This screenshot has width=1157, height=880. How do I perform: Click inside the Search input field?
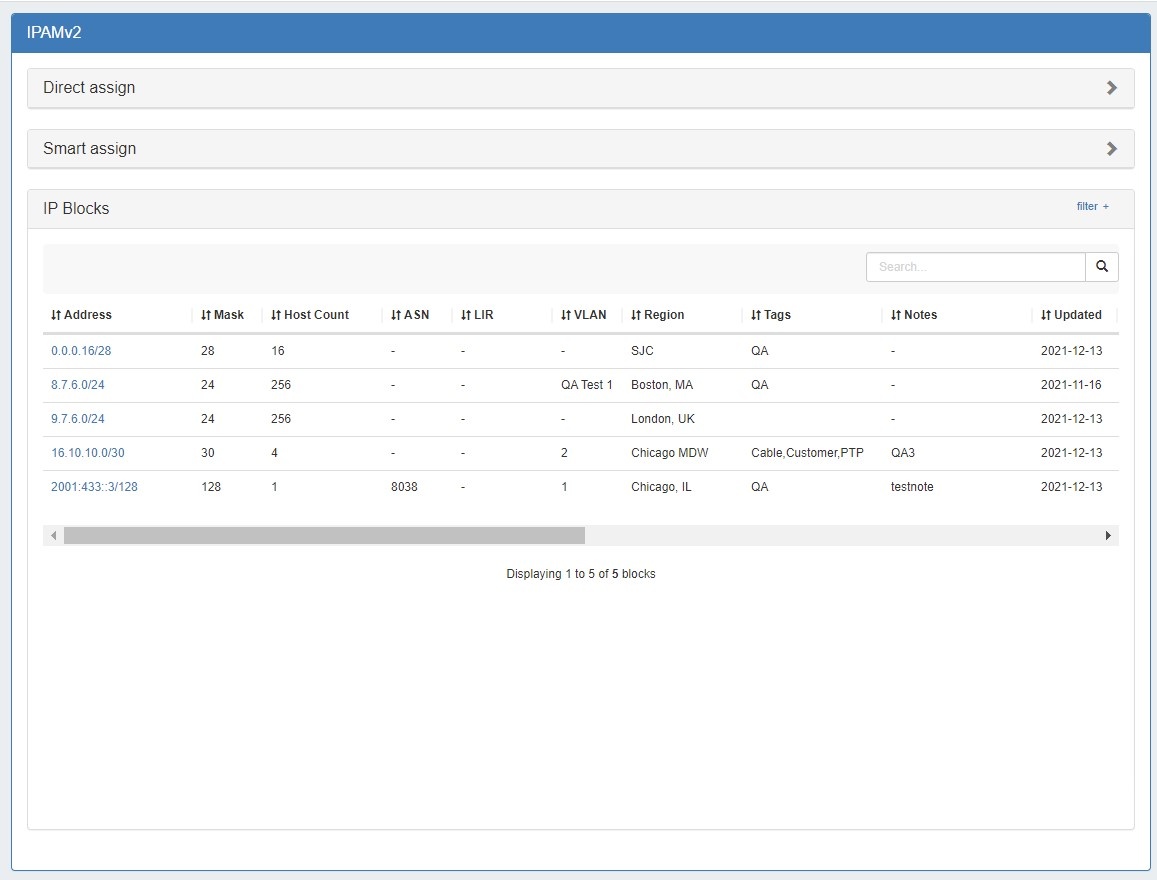click(x=975, y=267)
